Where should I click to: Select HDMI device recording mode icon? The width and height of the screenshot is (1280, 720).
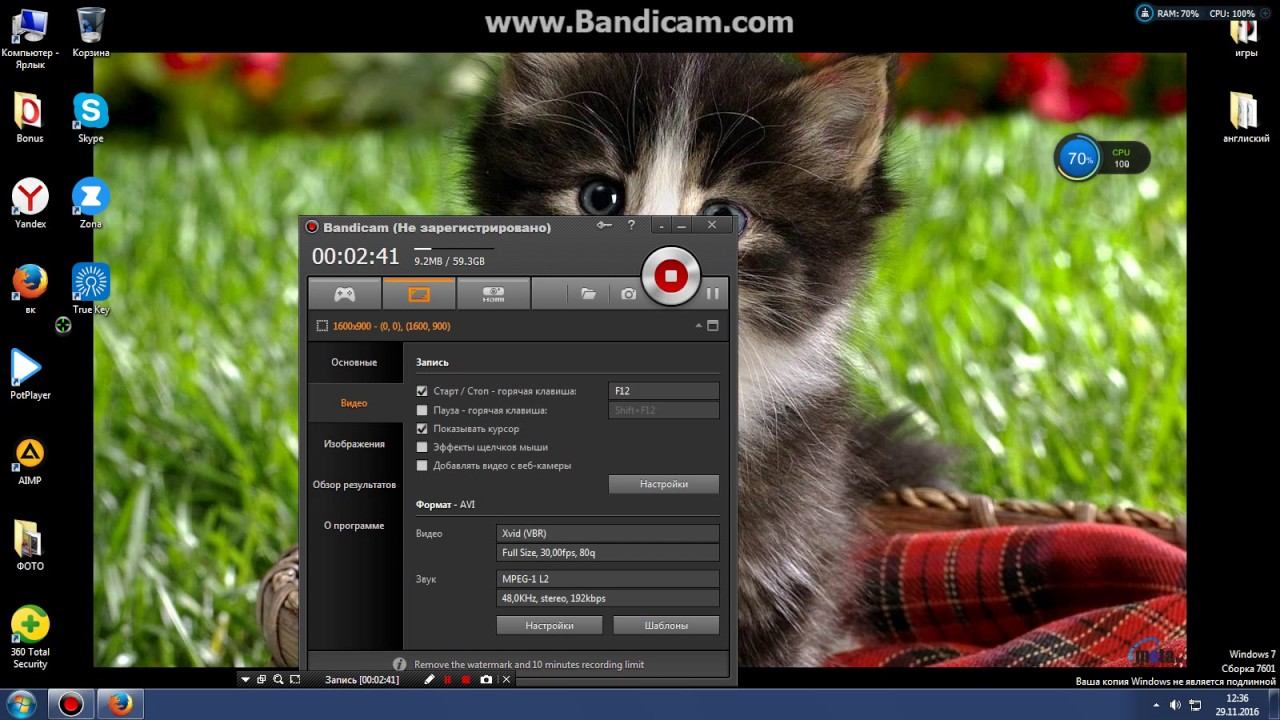pyautogui.click(x=493, y=294)
